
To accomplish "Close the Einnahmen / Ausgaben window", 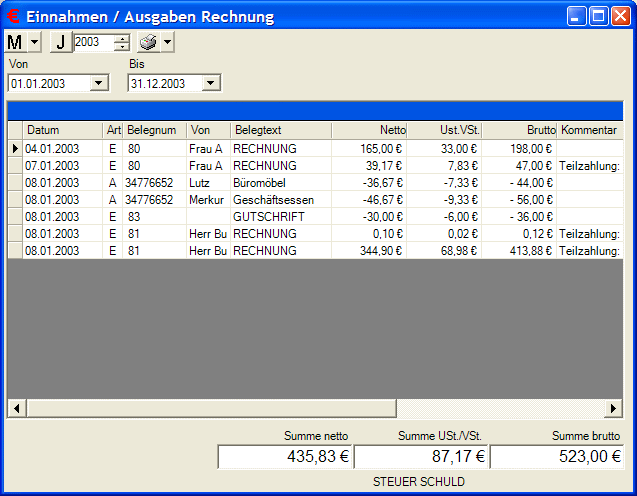I will pos(621,16).
